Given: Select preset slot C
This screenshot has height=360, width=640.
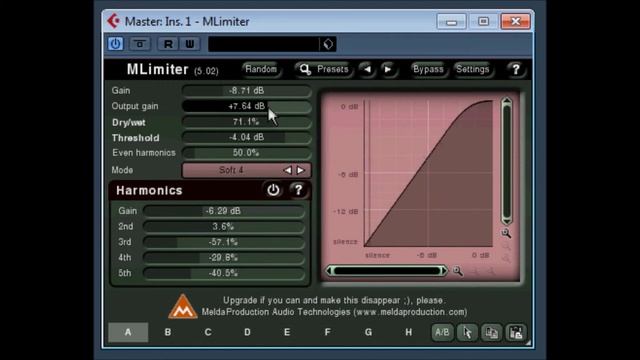Looking at the screenshot, I should pos(208,332).
